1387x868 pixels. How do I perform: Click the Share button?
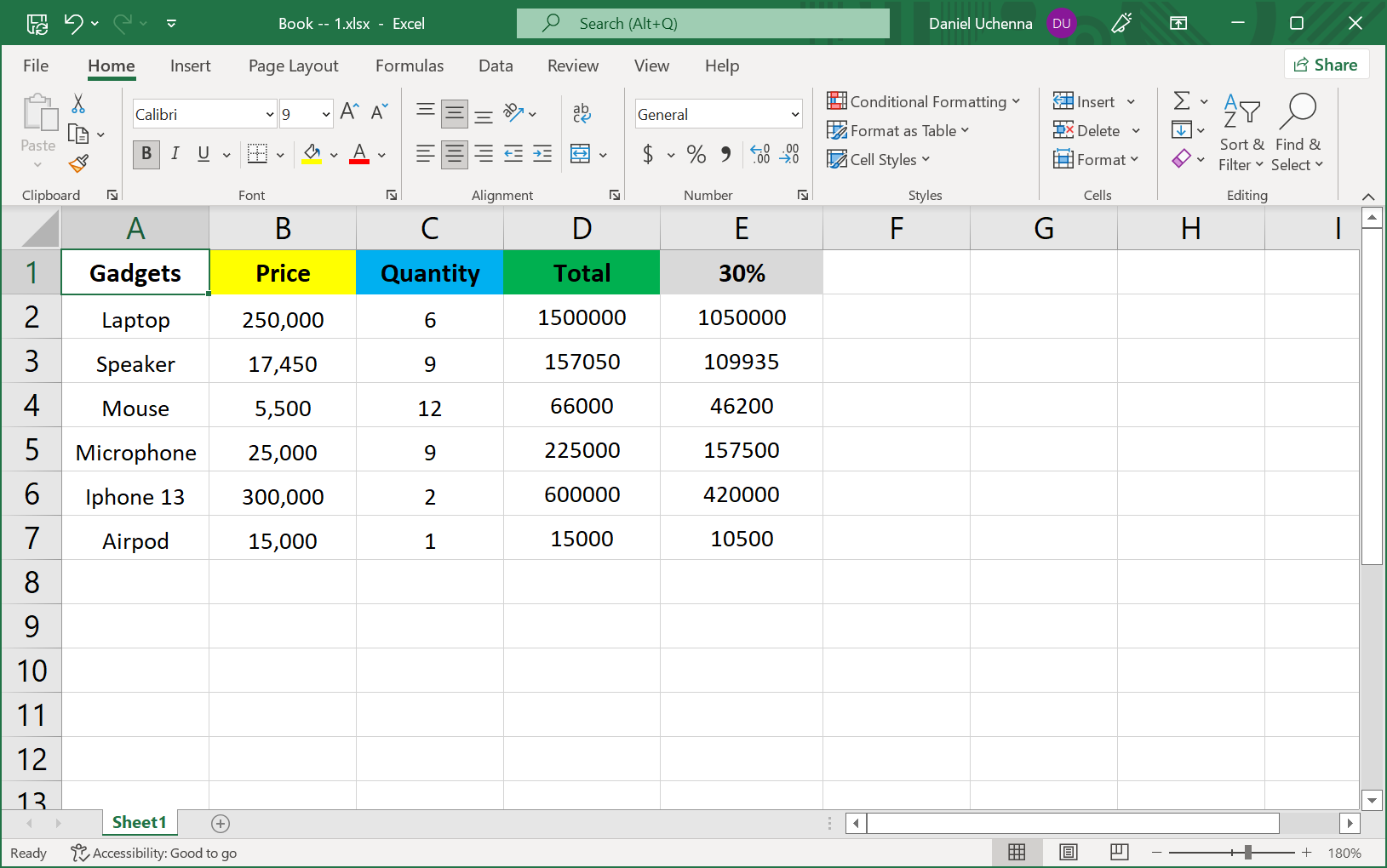pyautogui.click(x=1326, y=64)
